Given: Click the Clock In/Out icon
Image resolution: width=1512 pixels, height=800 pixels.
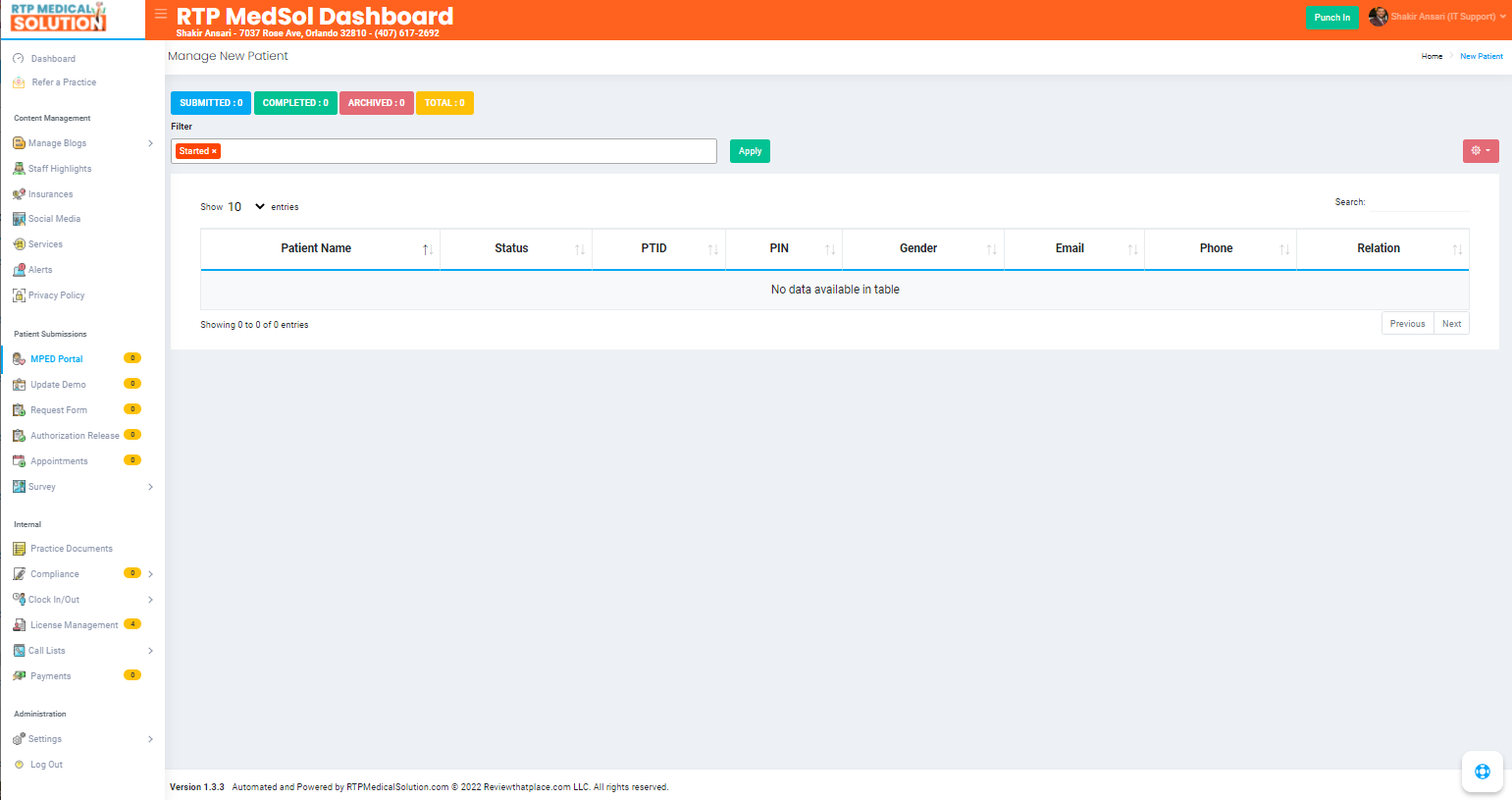Looking at the screenshot, I should pos(19,600).
